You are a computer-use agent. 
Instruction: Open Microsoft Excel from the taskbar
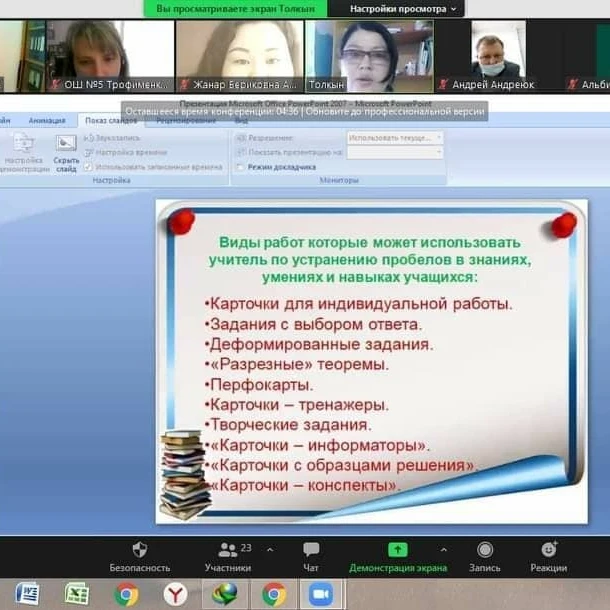pyautogui.click(x=77, y=594)
